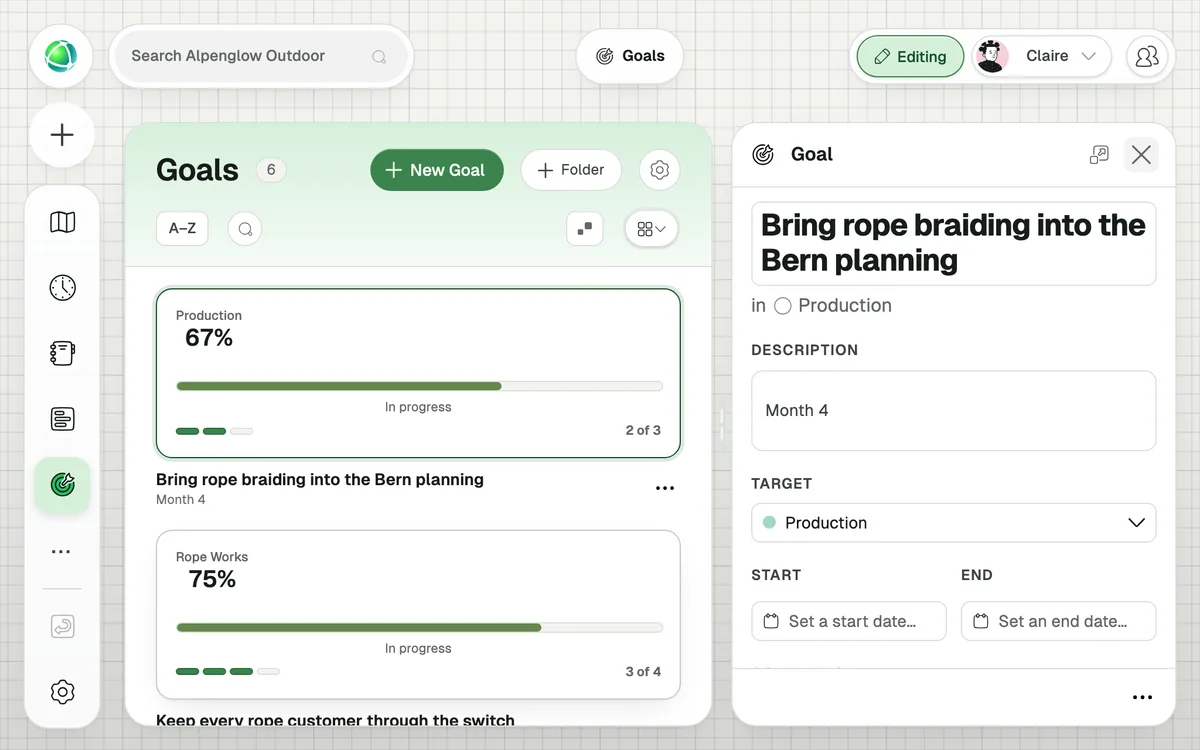Set a start date field
Screen dimensions: 1200x750
(848, 621)
